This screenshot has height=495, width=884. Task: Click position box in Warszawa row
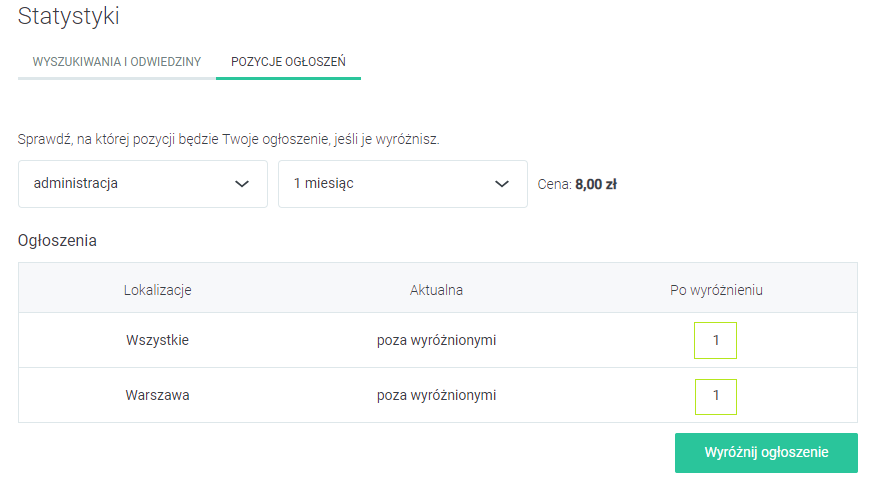[715, 396]
